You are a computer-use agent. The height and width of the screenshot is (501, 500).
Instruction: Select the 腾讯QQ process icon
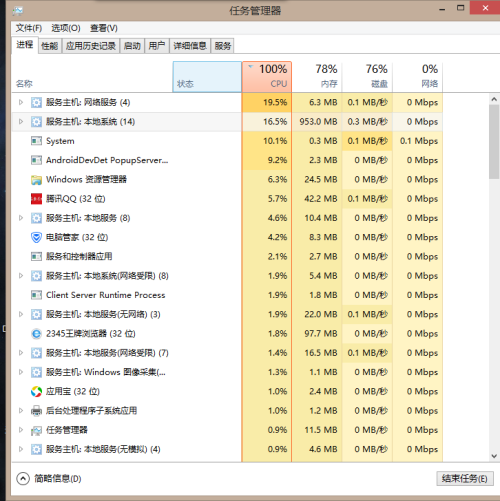(36, 199)
